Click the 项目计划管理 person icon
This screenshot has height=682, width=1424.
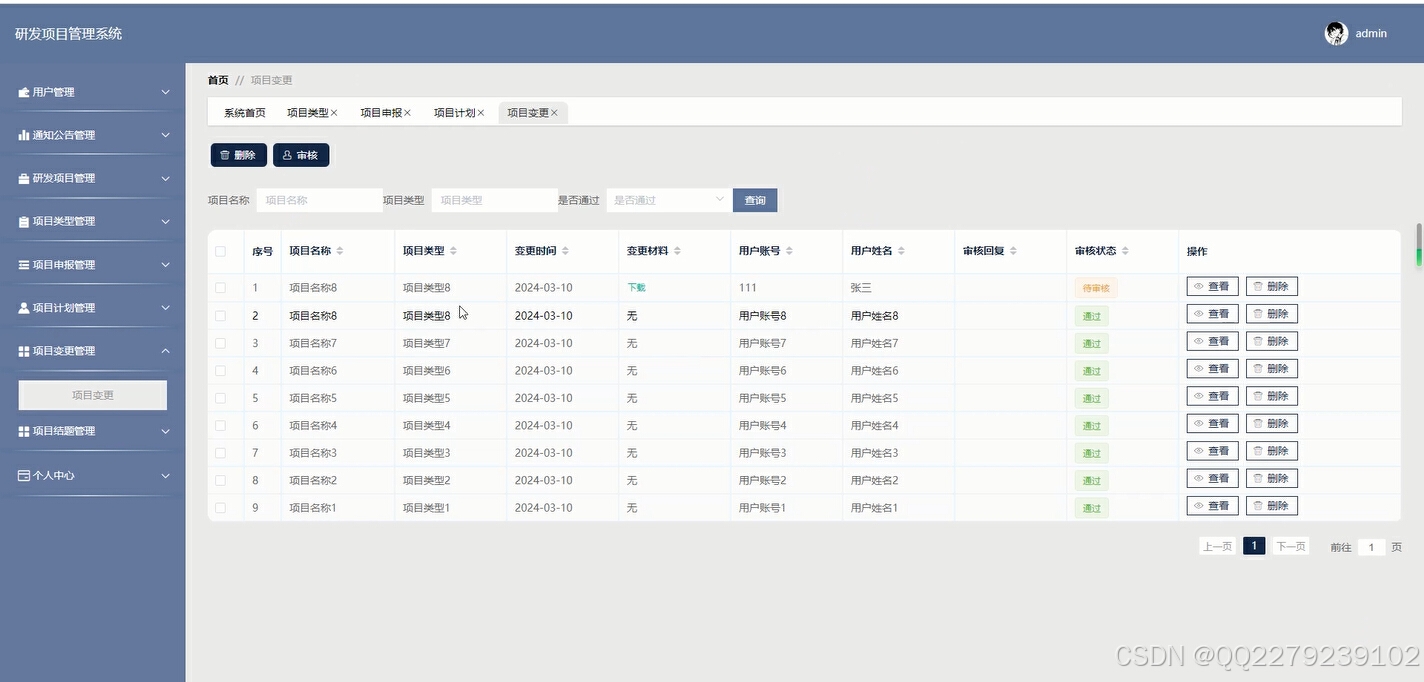(24, 307)
